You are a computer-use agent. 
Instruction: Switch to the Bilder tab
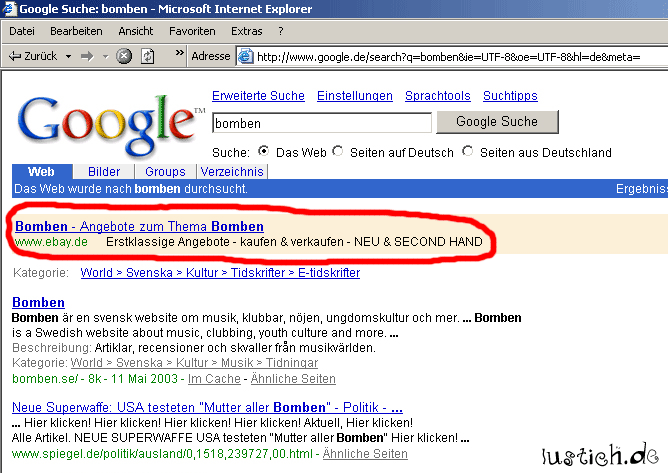point(104,172)
